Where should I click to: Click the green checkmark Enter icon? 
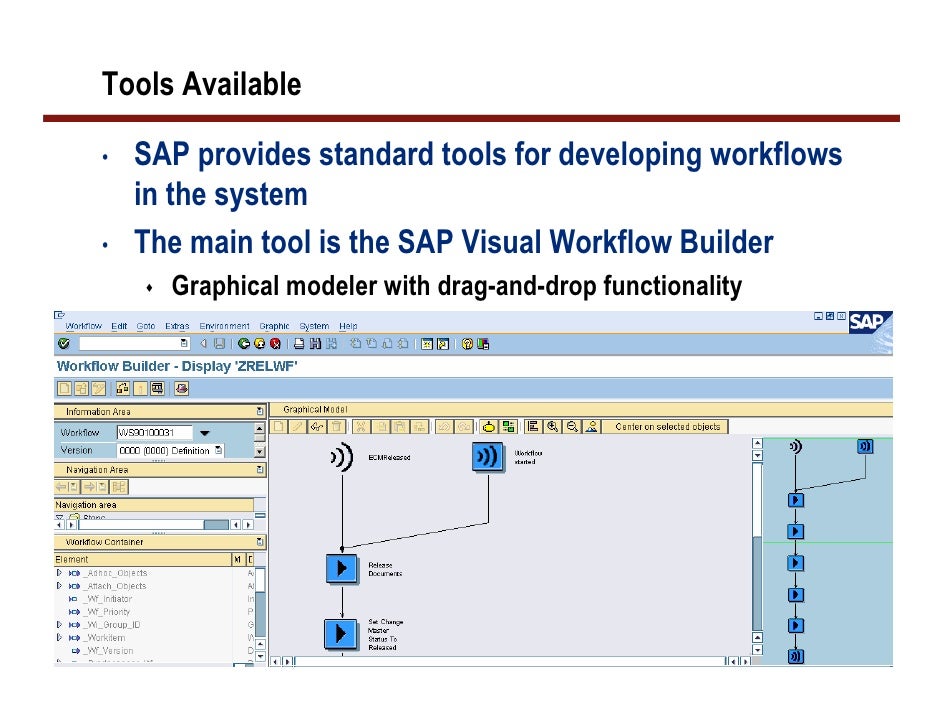[x=63, y=344]
